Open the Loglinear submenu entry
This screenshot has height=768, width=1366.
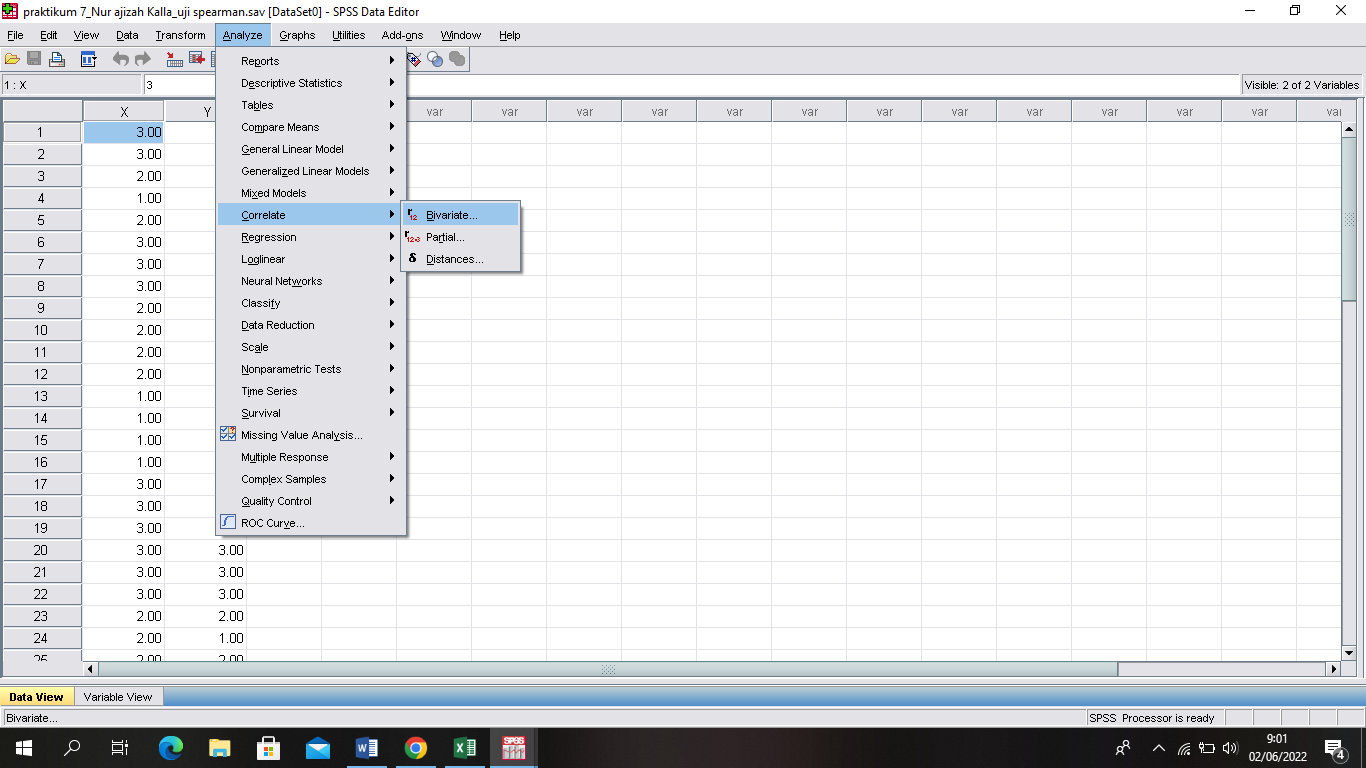click(311, 259)
